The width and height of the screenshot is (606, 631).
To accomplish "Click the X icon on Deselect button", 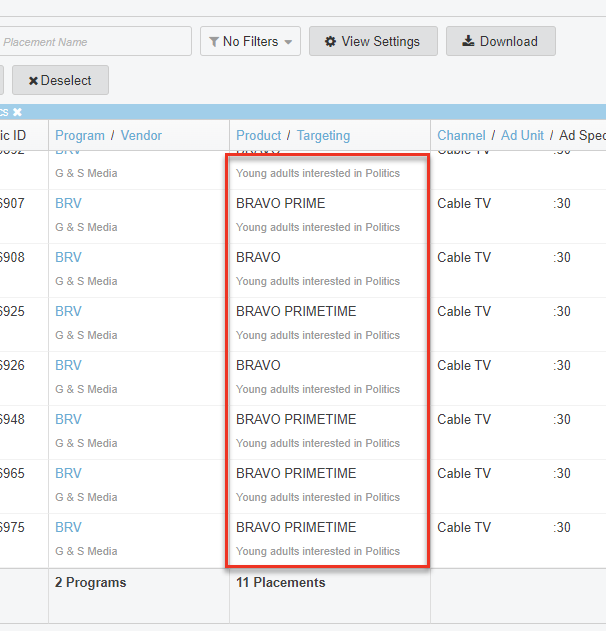I will point(33,81).
